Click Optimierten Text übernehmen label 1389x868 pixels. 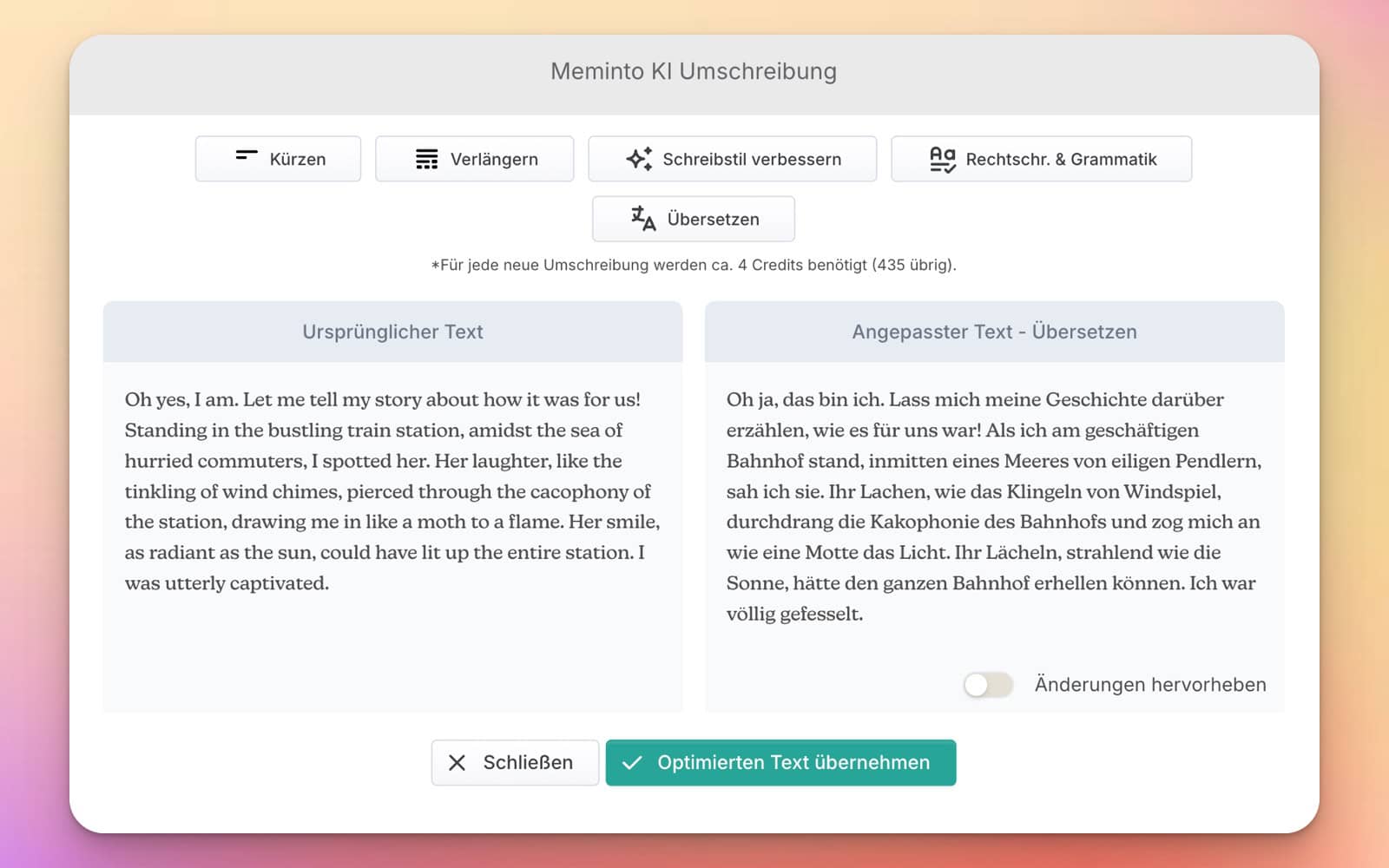793,763
